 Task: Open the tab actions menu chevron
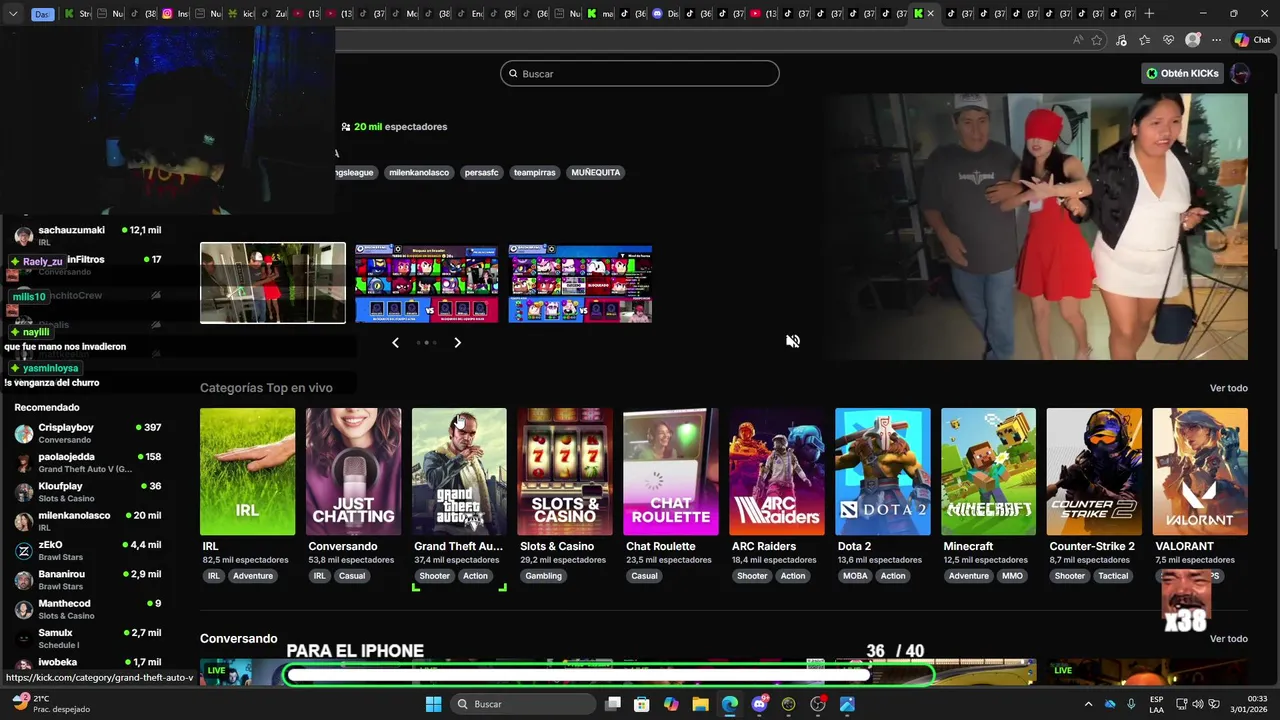[13, 14]
